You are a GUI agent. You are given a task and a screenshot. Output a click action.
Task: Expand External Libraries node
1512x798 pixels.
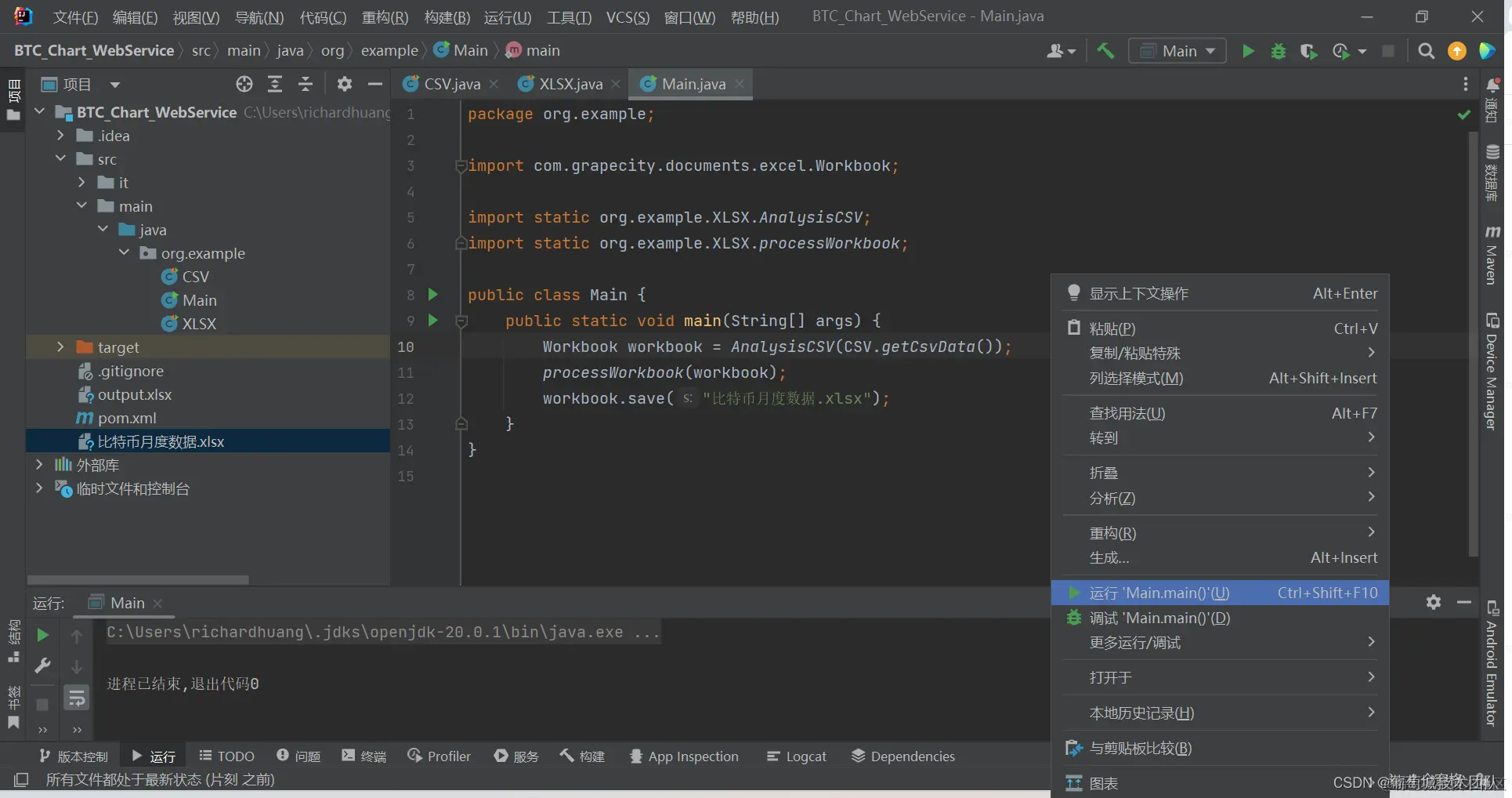pyautogui.click(x=39, y=465)
